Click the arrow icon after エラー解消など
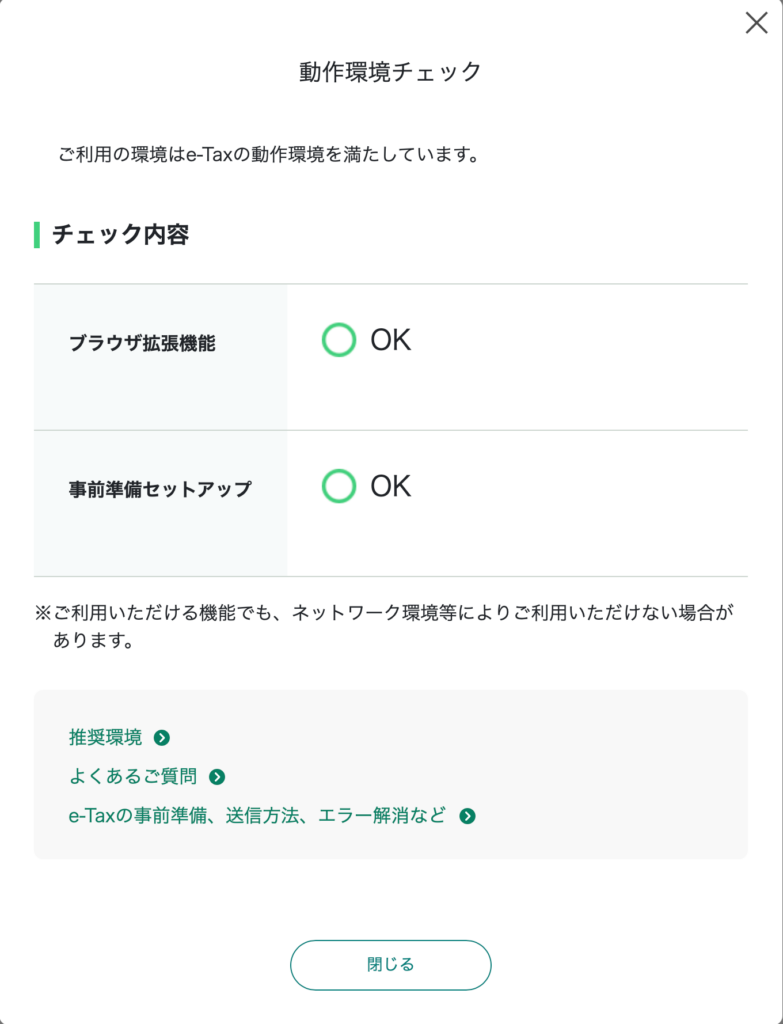This screenshot has width=783, height=1024. tap(467, 816)
